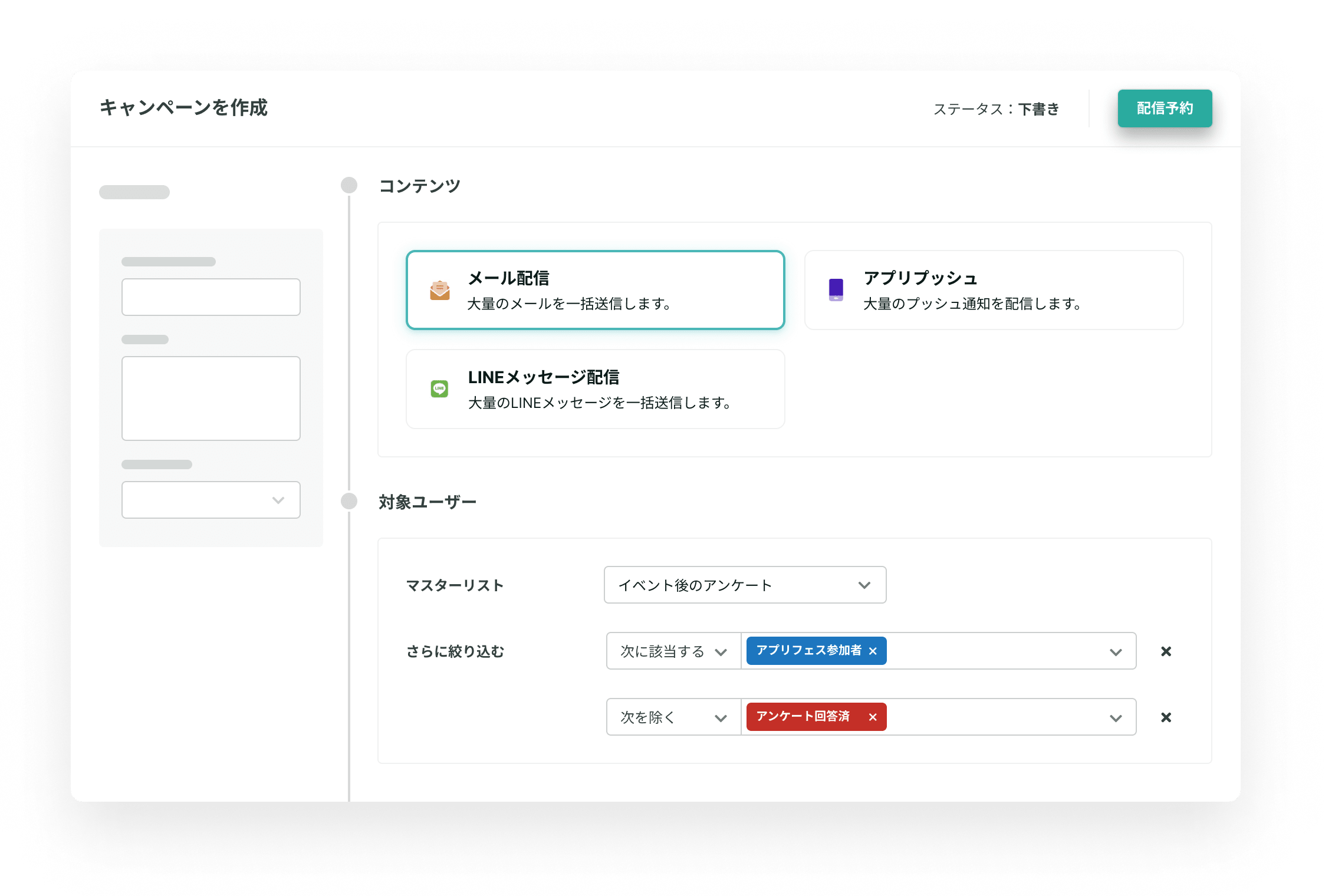1335x896 pixels.
Task: Select the アプリプッシュ option card
Action: pyautogui.click(x=994, y=290)
